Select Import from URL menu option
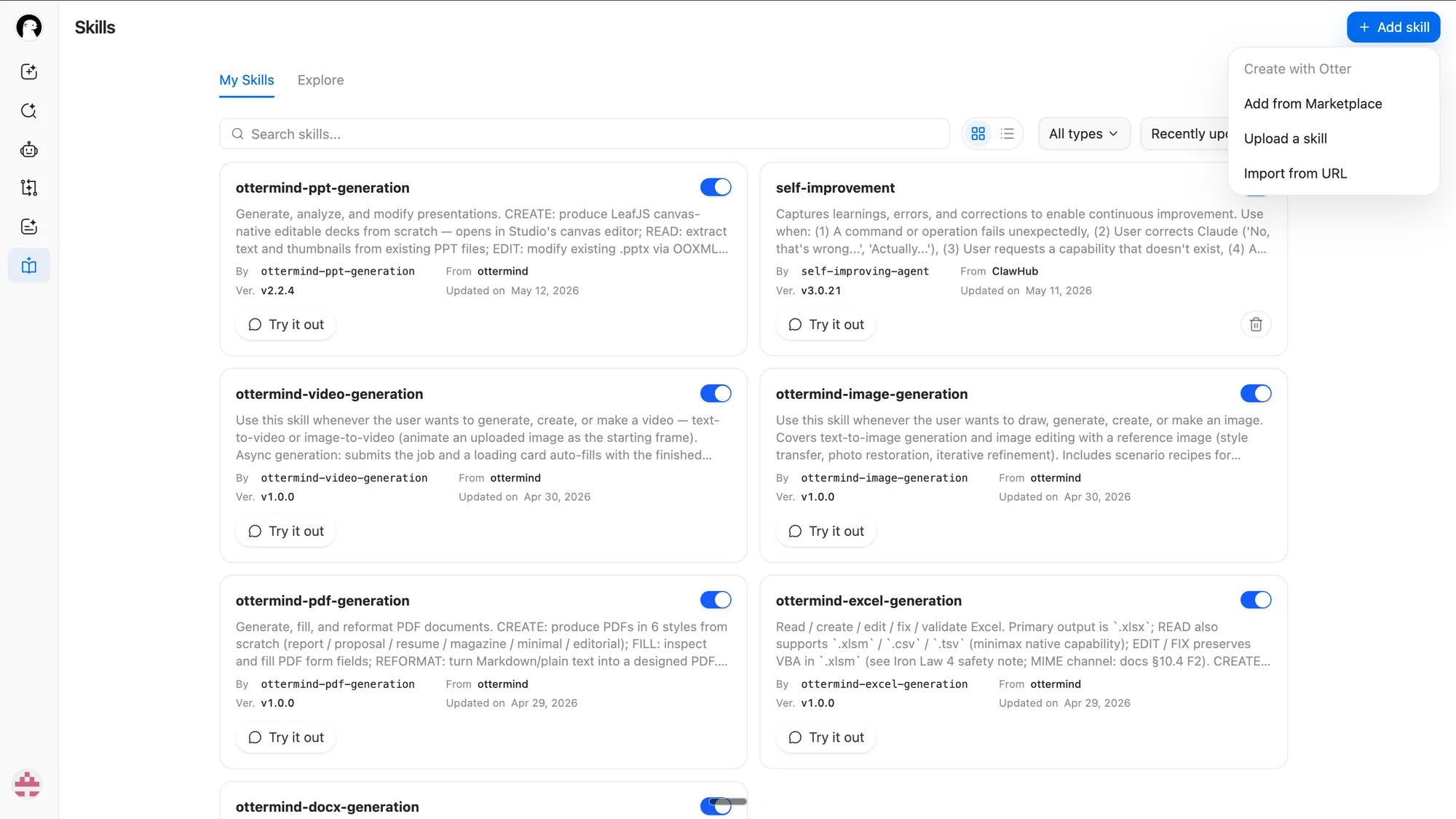Screen dimensions: 1456x819 [x=1295, y=173]
